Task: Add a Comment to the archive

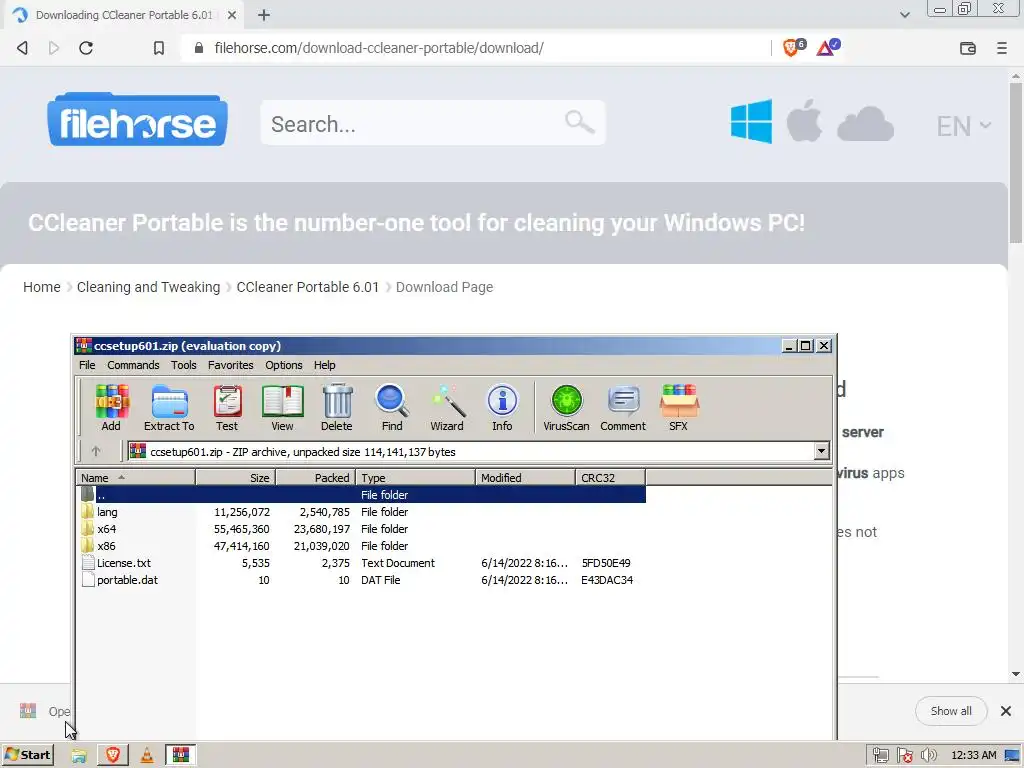Action: click(x=623, y=408)
